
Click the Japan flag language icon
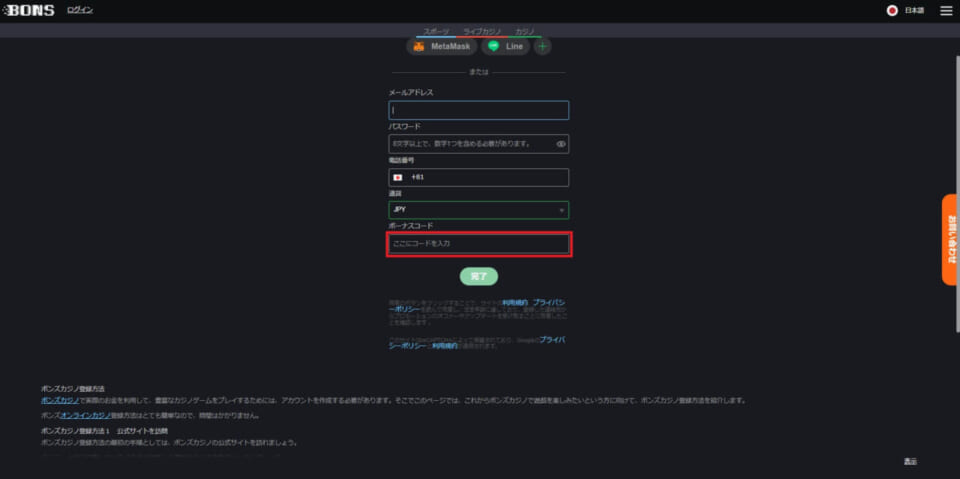coord(892,11)
